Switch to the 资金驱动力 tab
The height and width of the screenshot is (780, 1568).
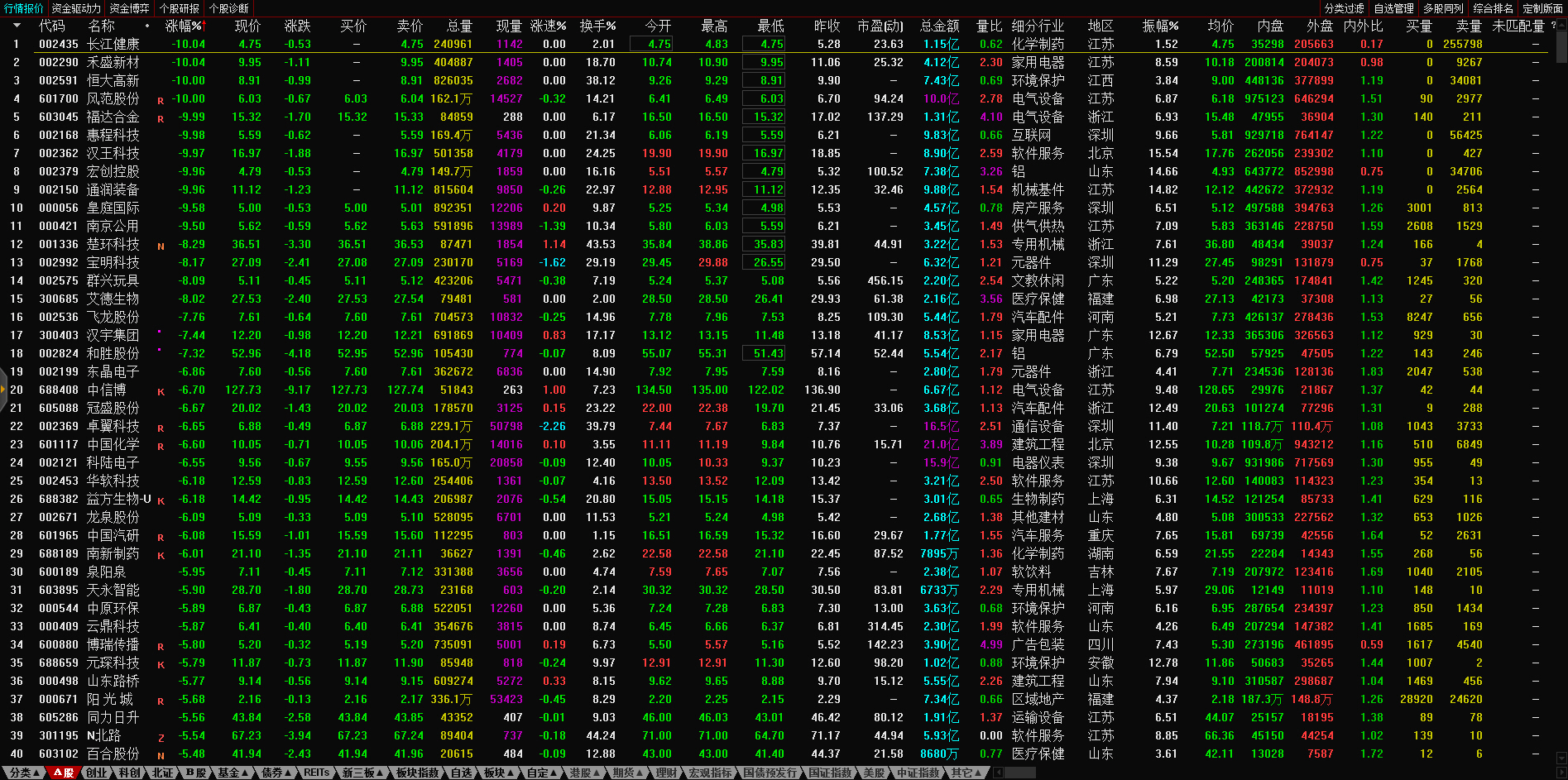tap(75, 8)
